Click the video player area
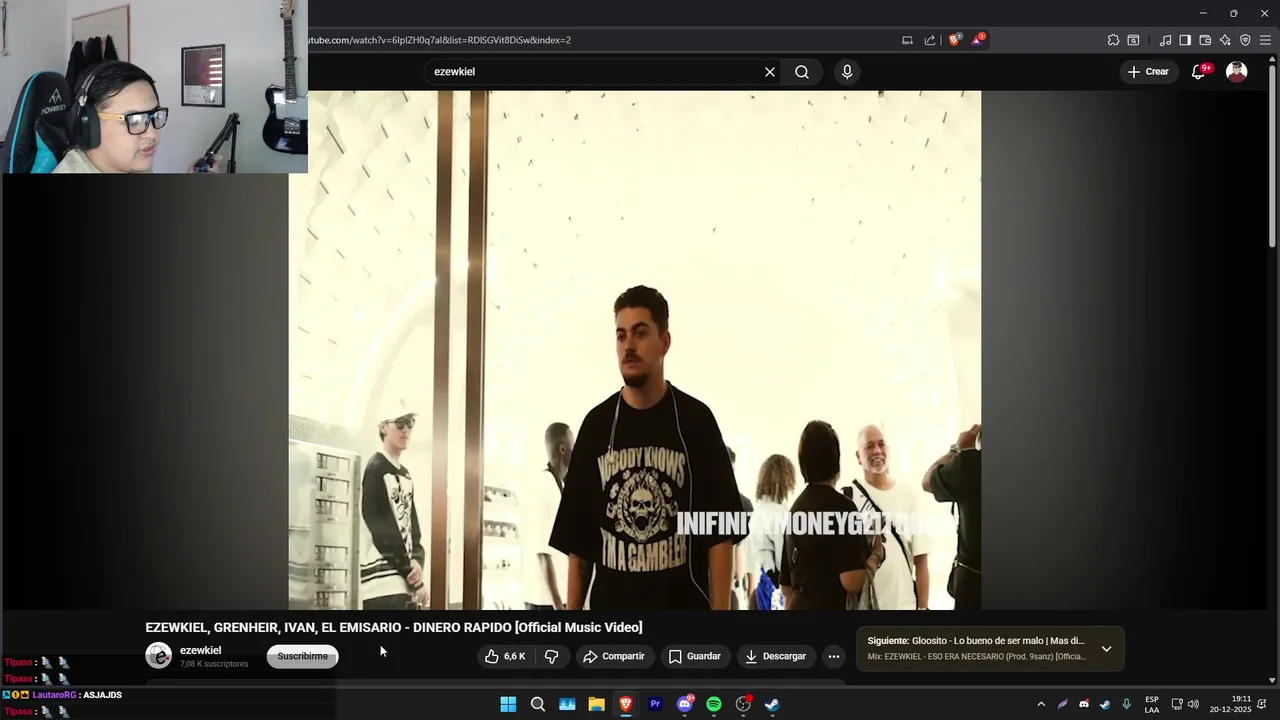This screenshot has height=720, width=1280. pyautogui.click(x=635, y=350)
